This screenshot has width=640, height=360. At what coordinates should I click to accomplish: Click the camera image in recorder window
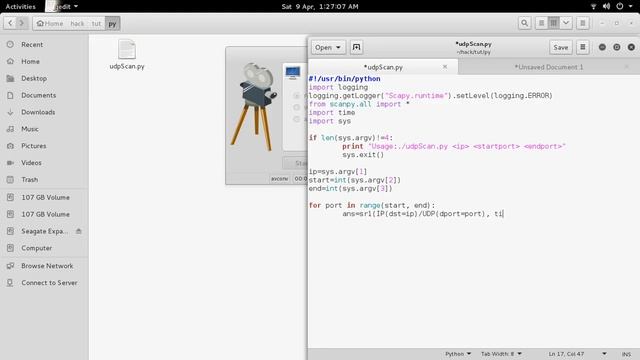(x=254, y=107)
